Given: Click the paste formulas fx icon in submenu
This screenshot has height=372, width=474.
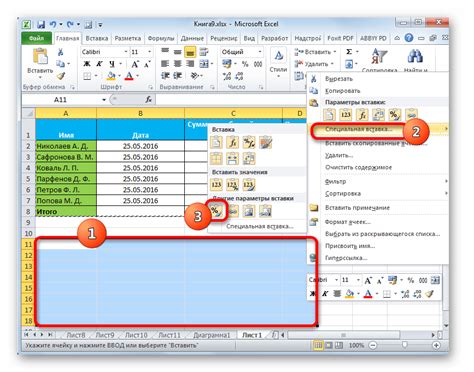Looking at the screenshot, I should [232, 143].
